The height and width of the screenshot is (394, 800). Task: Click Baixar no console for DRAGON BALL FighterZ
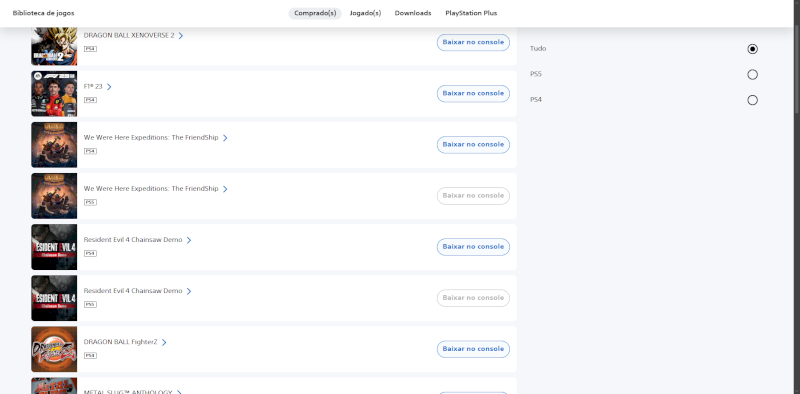[x=473, y=349]
